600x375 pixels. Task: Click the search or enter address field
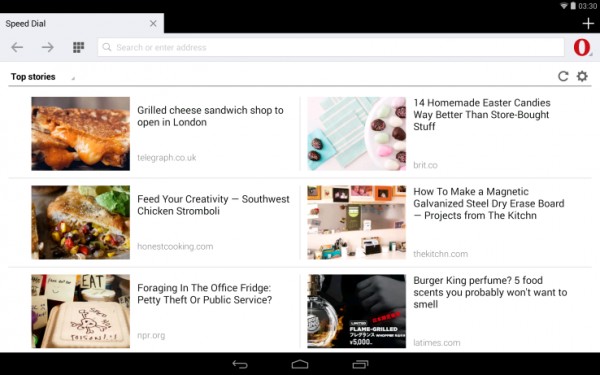coord(331,47)
